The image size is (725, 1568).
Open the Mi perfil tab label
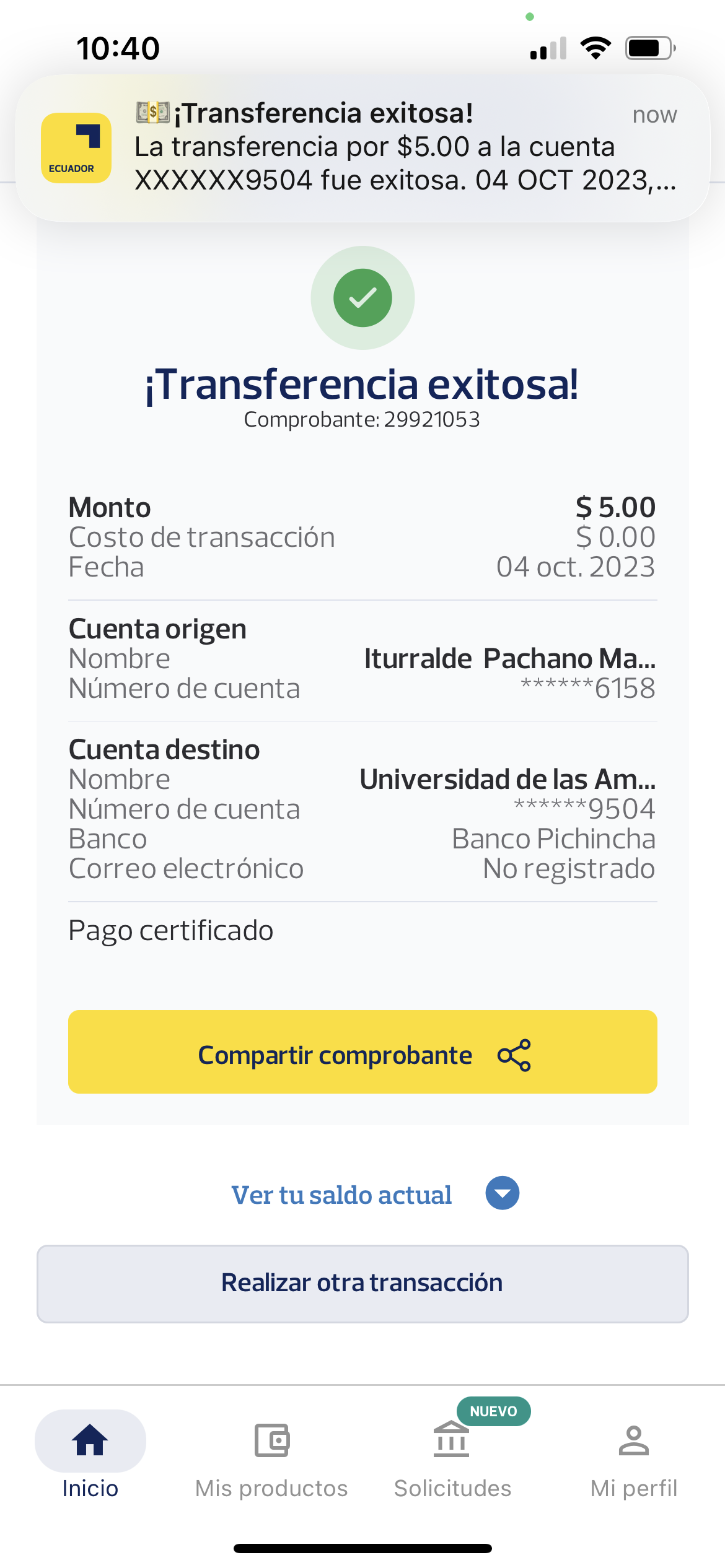pos(633,1488)
